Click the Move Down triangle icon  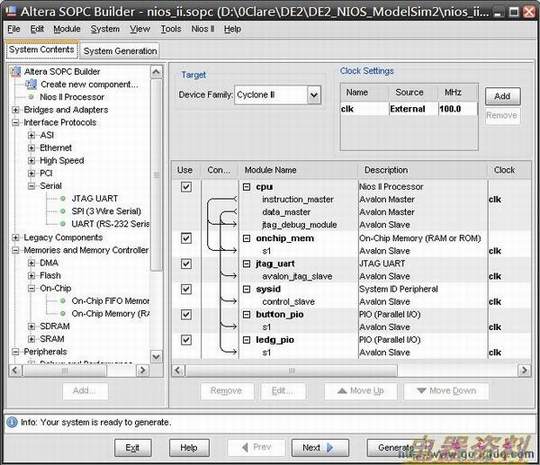click(422, 391)
